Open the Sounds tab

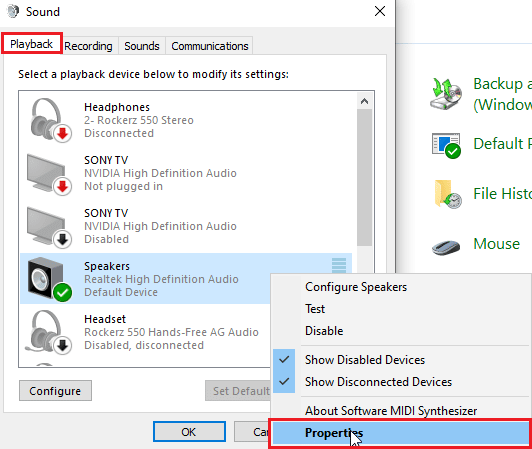click(142, 46)
